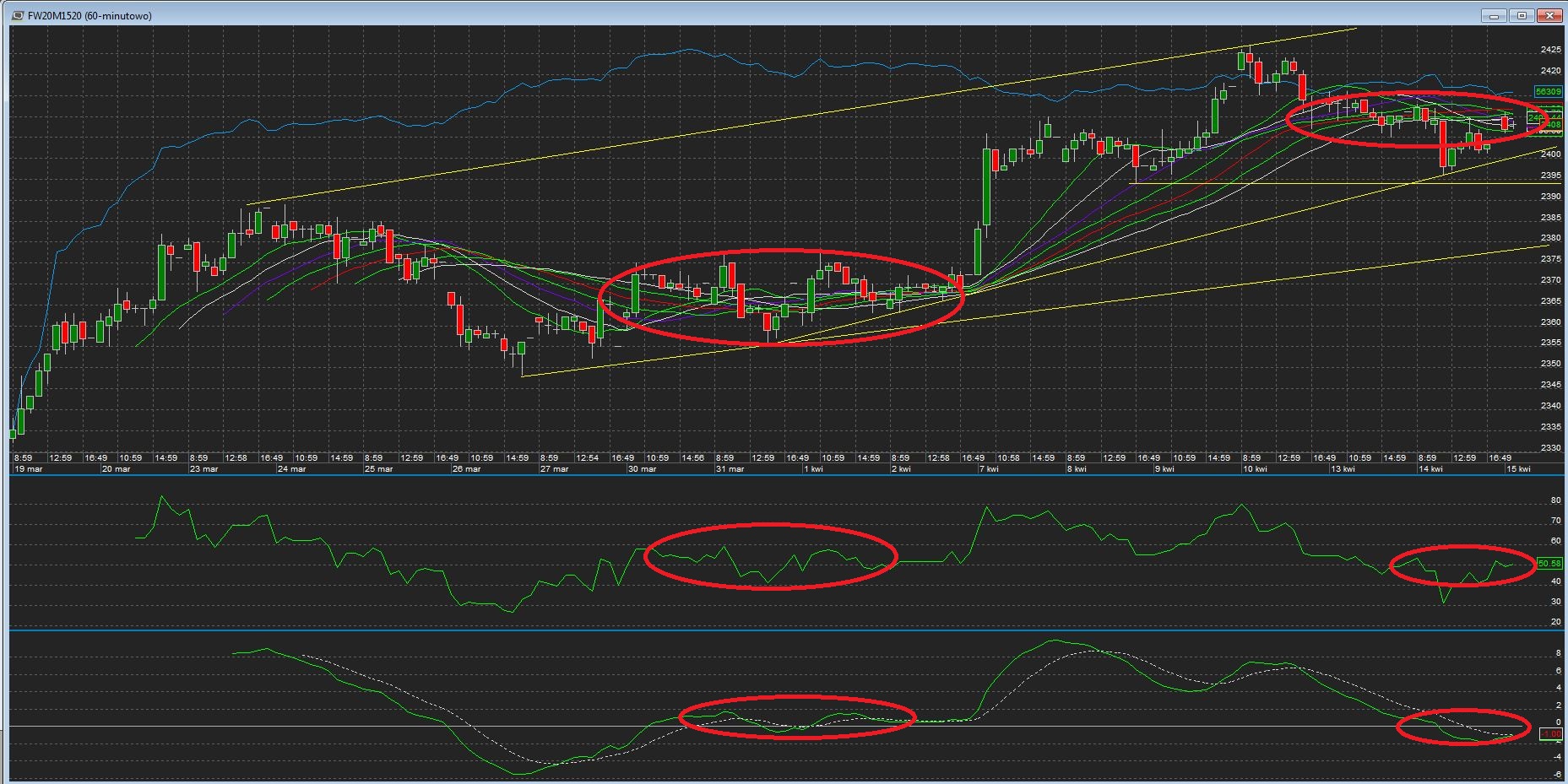Select the red -1.00 indicator value label
This screenshot has width=1568, height=784.
1552,734
